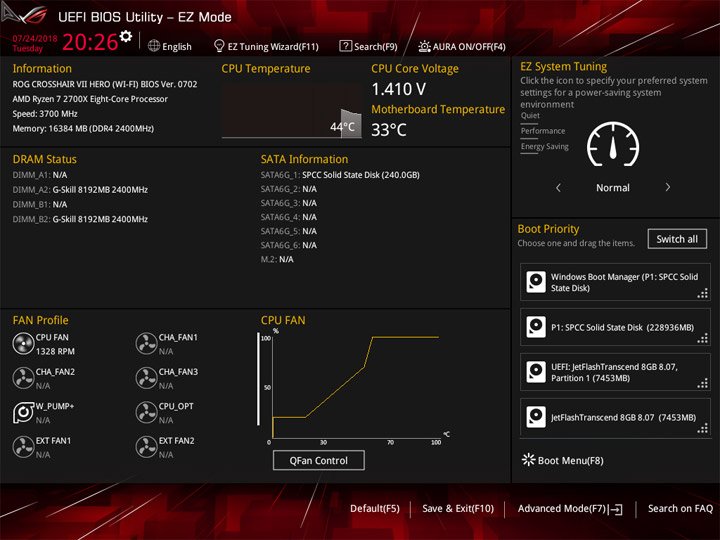This screenshot has height=540, width=720.
Task: Click the M.2: N/A entry
Action: tap(277, 259)
